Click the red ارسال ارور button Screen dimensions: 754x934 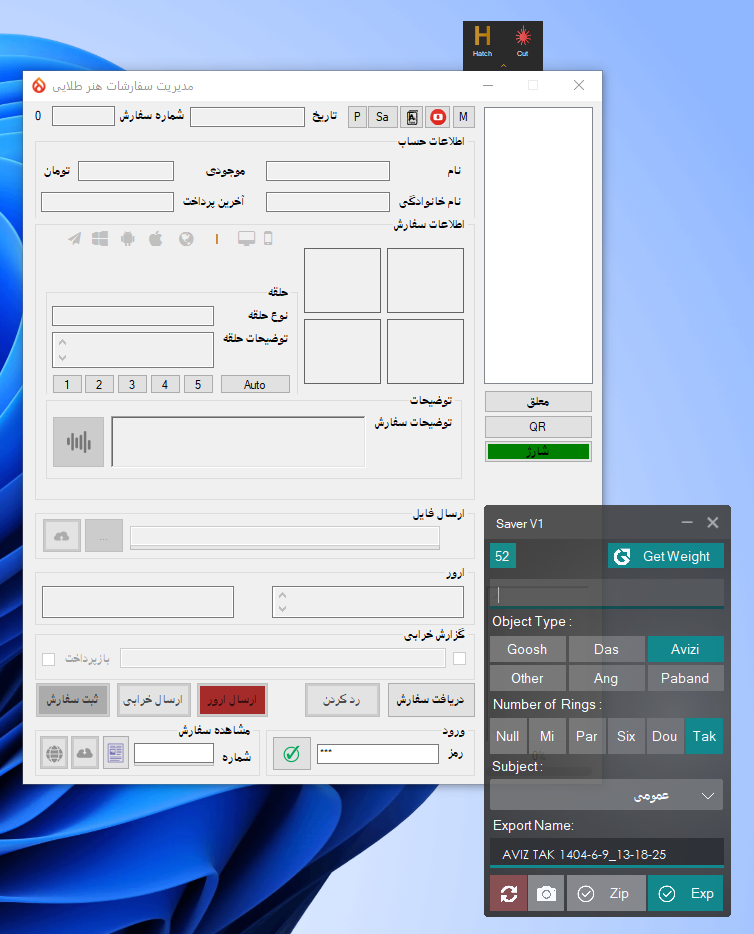point(232,701)
